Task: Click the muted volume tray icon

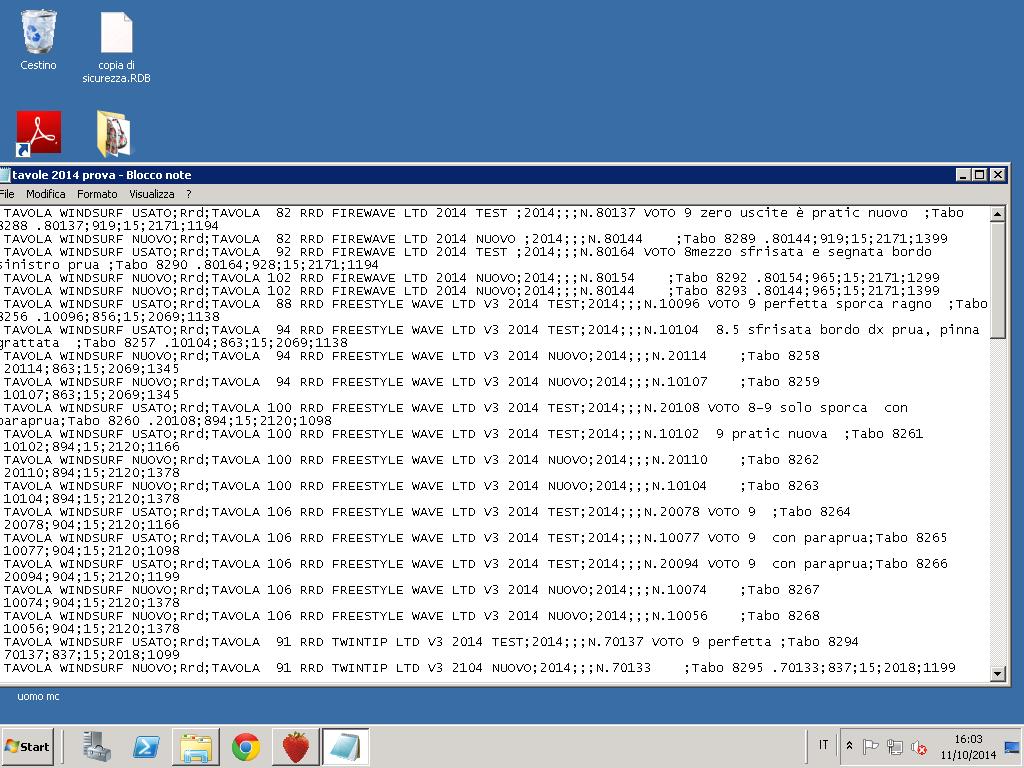Action: click(919, 746)
